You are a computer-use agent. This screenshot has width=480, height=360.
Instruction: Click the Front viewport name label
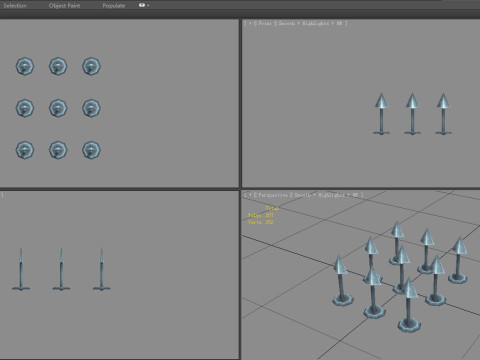pos(265,23)
